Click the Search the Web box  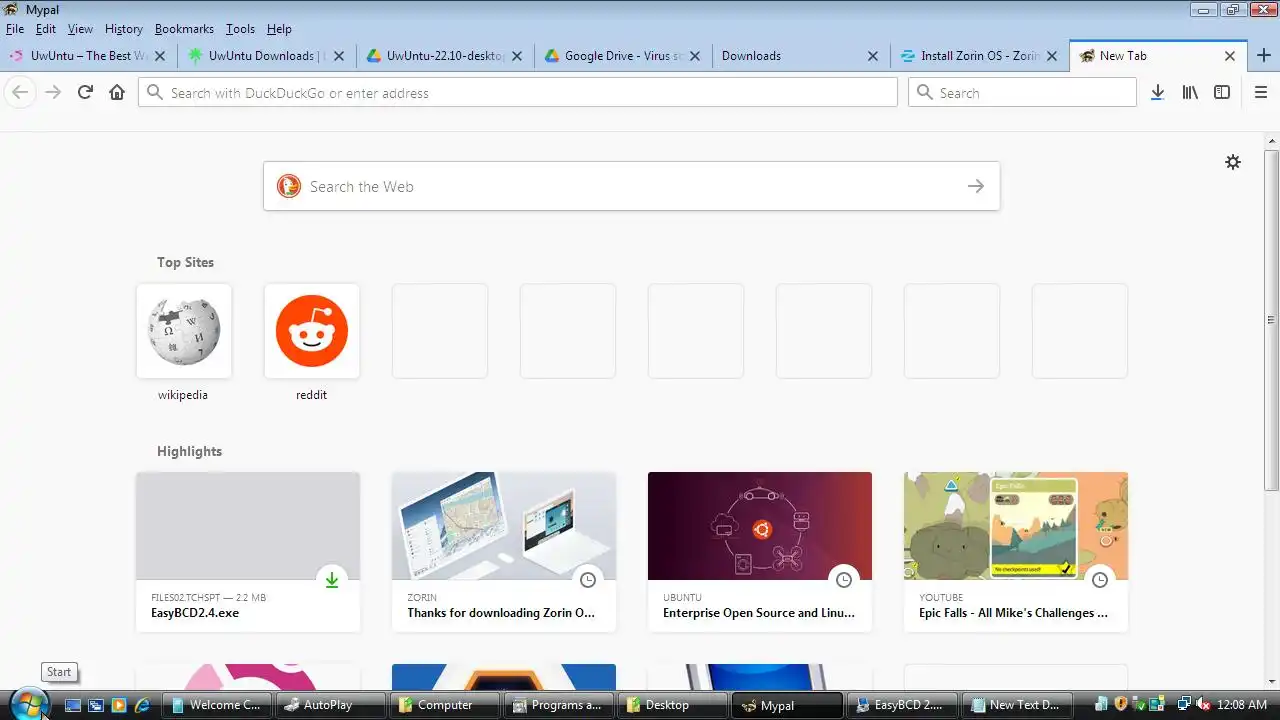tap(631, 186)
